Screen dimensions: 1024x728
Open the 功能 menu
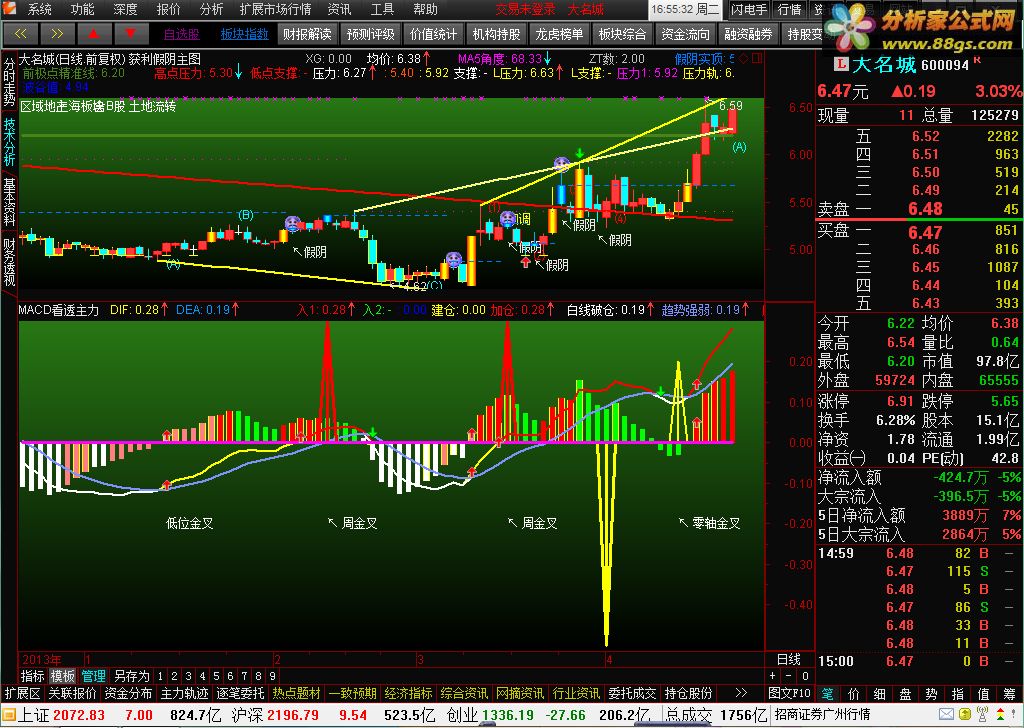click(82, 9)
